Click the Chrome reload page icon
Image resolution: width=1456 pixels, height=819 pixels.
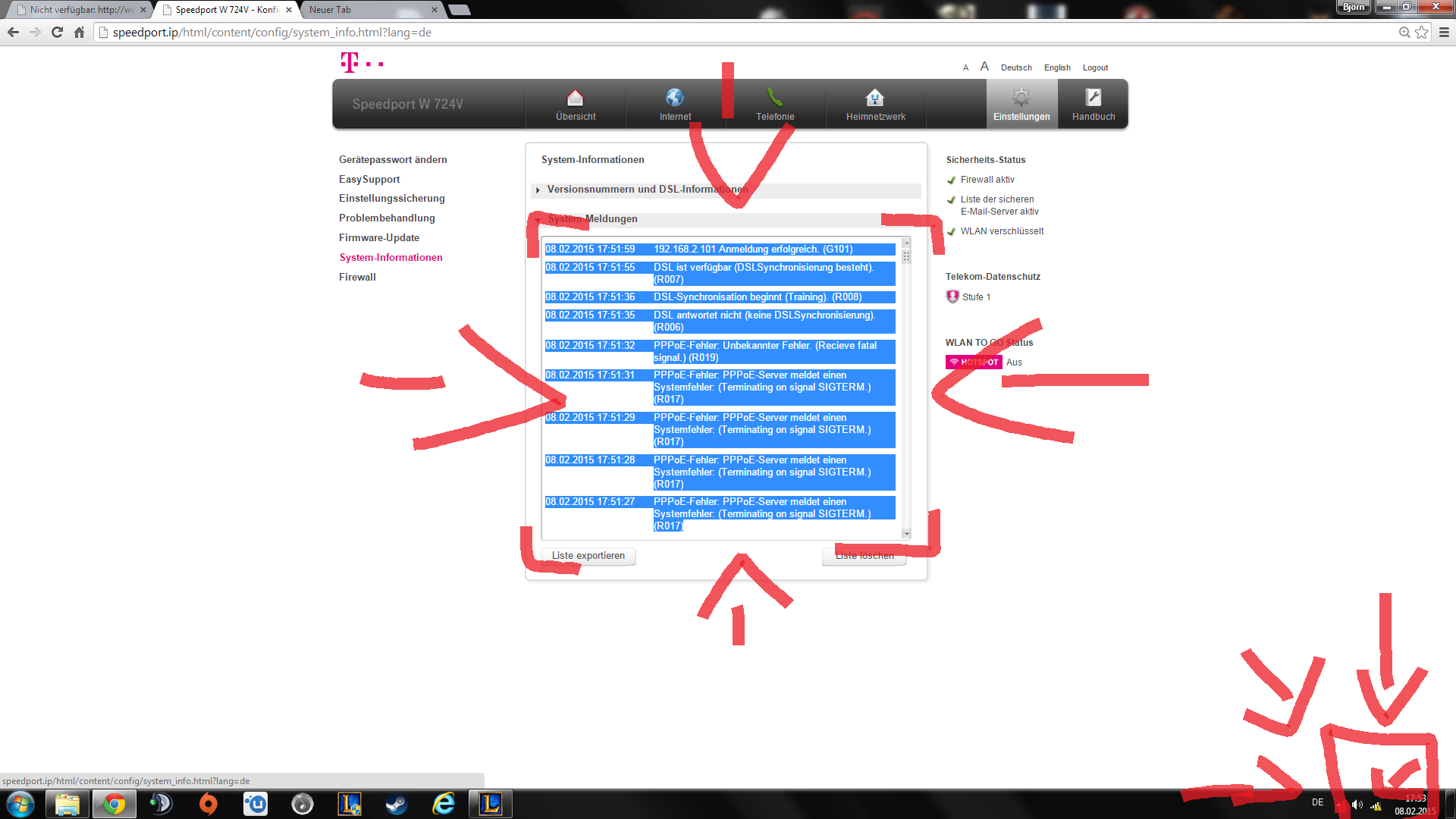click(57, 32)
